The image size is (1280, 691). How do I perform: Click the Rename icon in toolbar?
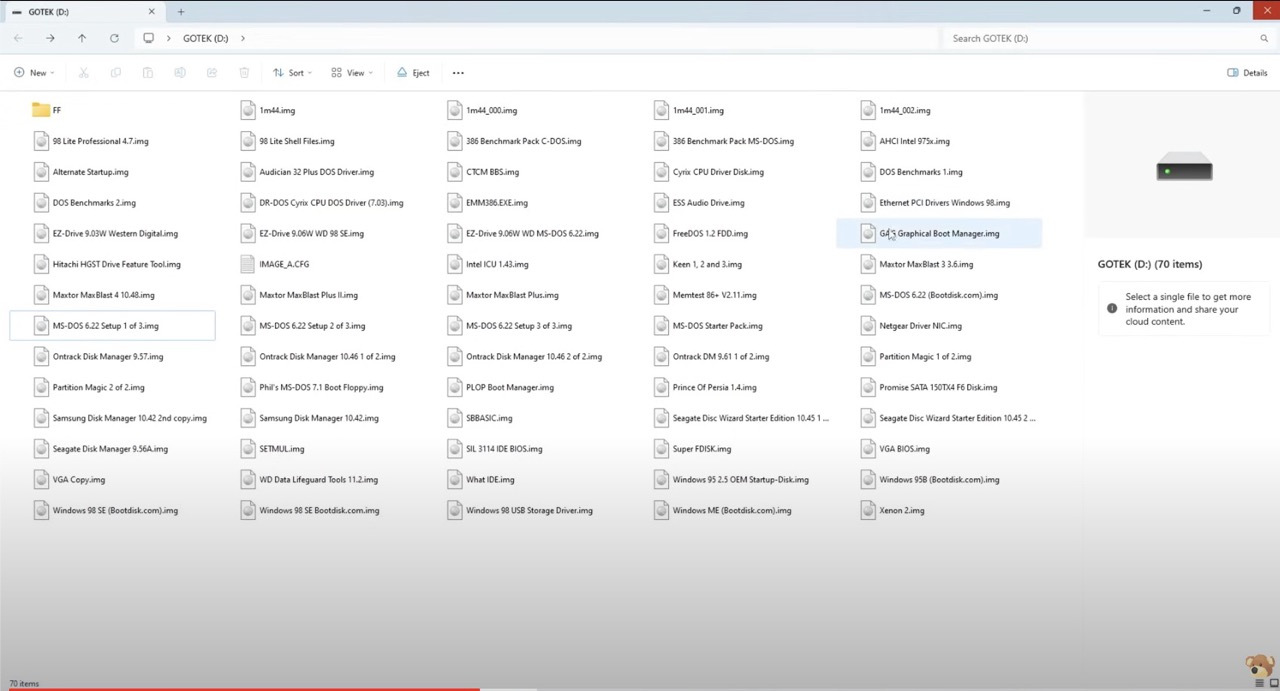point(180,73)
